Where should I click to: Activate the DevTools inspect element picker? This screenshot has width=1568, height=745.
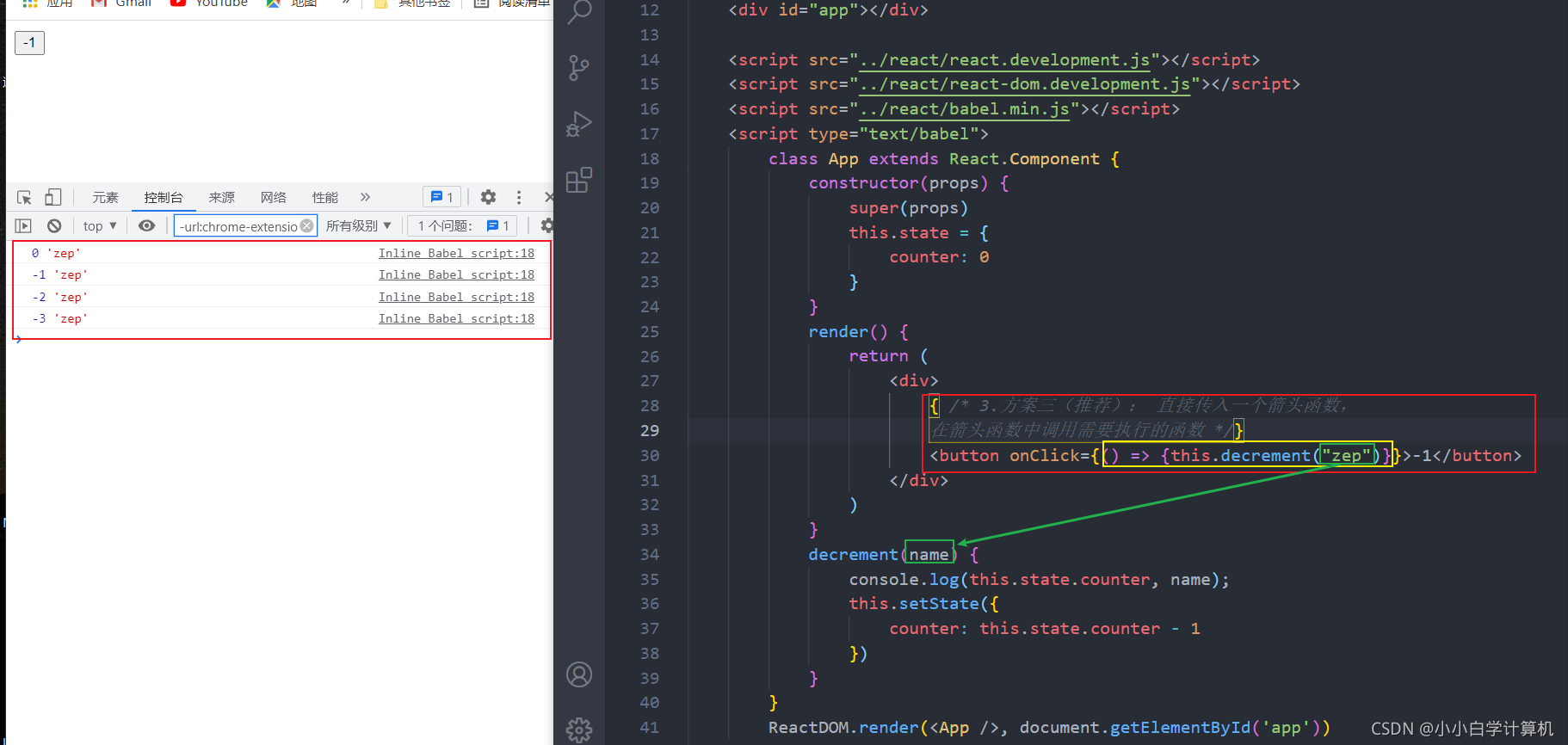[x=24, y=197]
